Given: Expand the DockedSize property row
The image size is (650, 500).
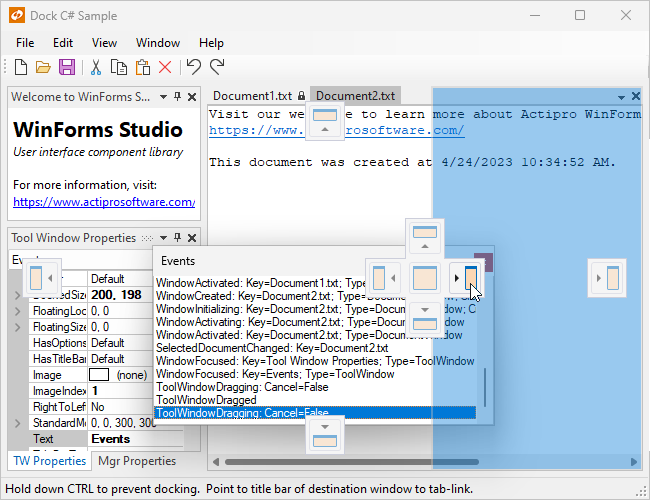Looking at the screenshot, I should 17,295.
